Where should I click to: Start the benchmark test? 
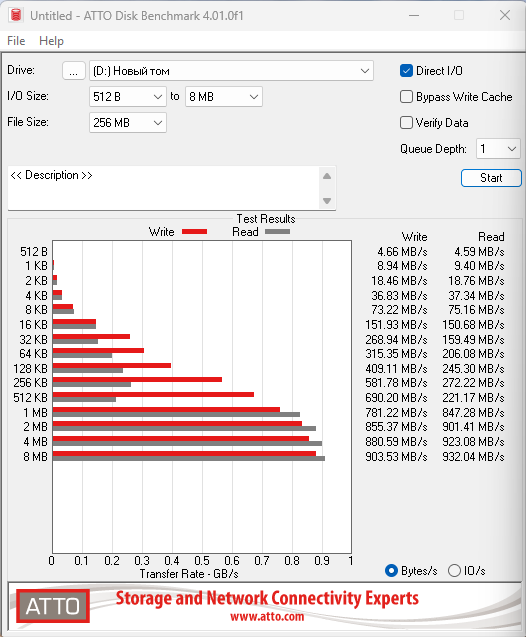491,178
